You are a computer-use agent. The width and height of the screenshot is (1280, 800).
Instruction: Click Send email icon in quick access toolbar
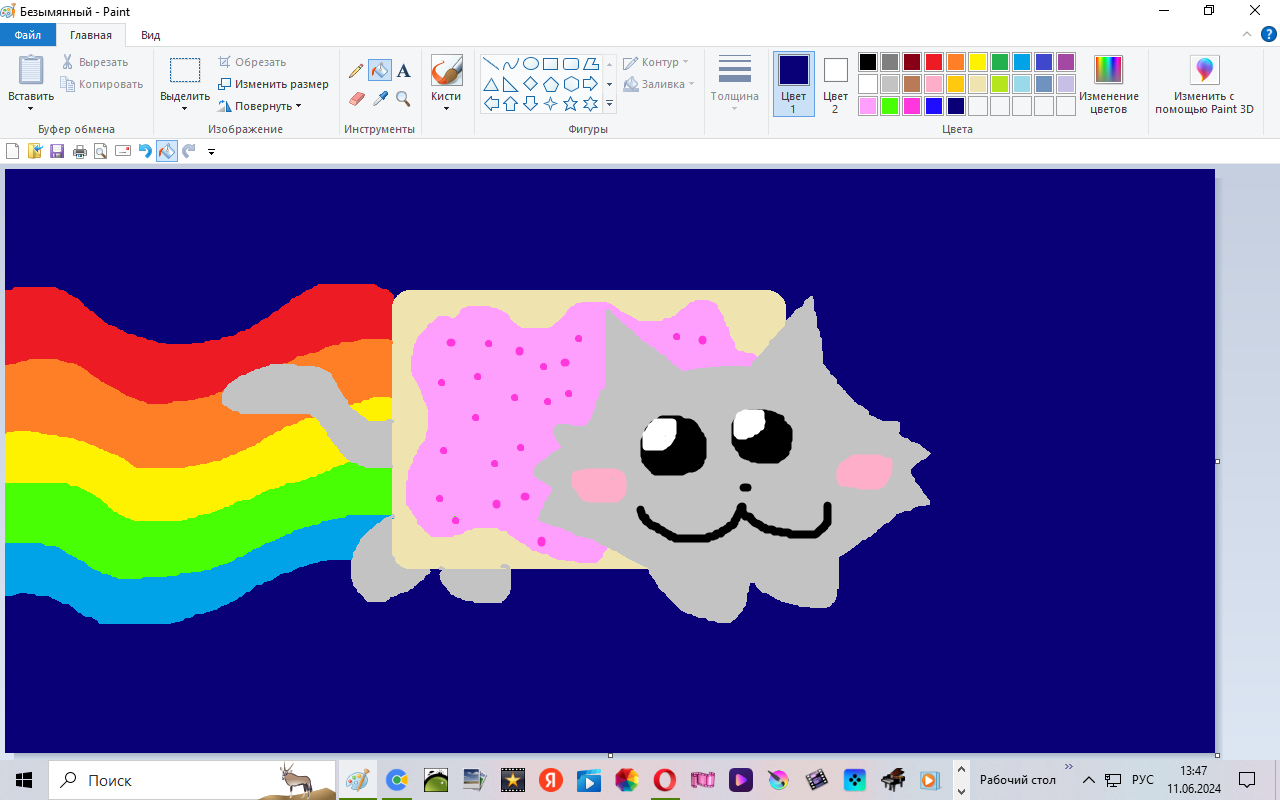click(x=123, y=151)
